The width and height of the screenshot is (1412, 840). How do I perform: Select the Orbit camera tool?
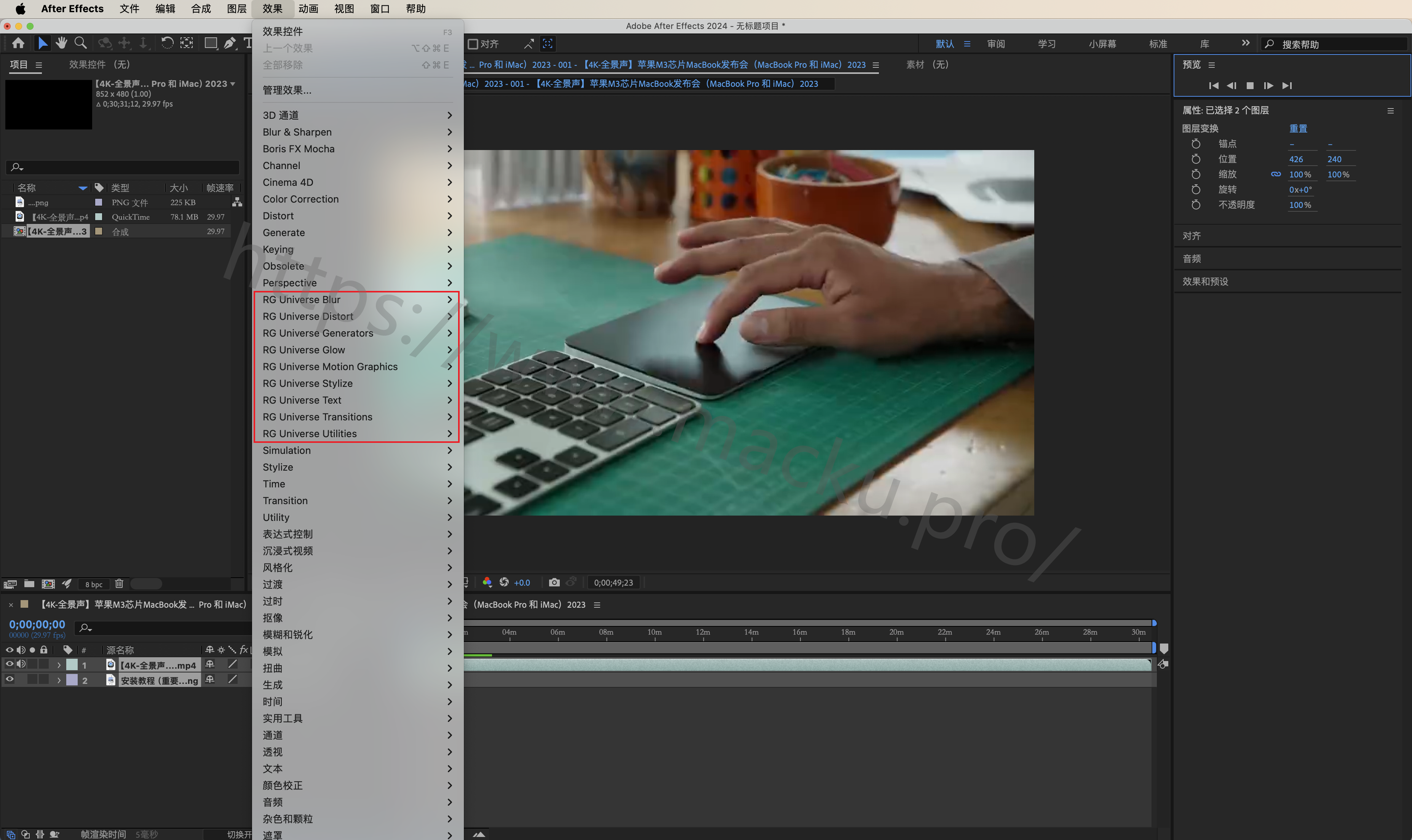(x=105, y=43)
